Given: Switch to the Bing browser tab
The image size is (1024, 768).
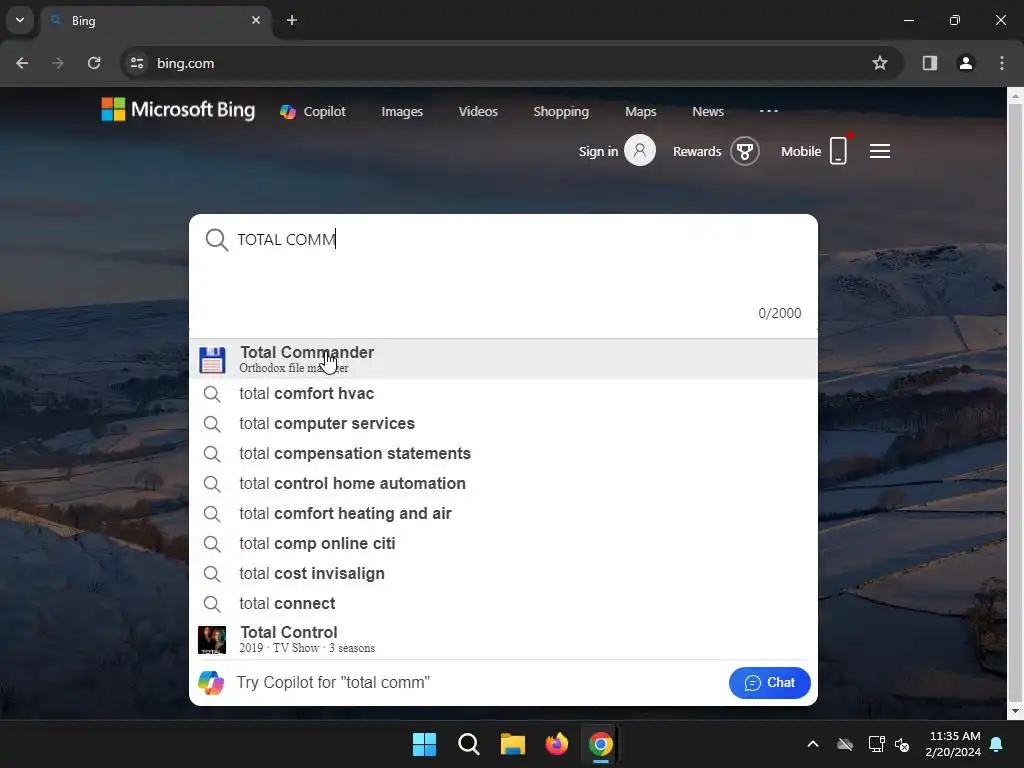Looking at the screenshot, I should [x=157, y=20].
